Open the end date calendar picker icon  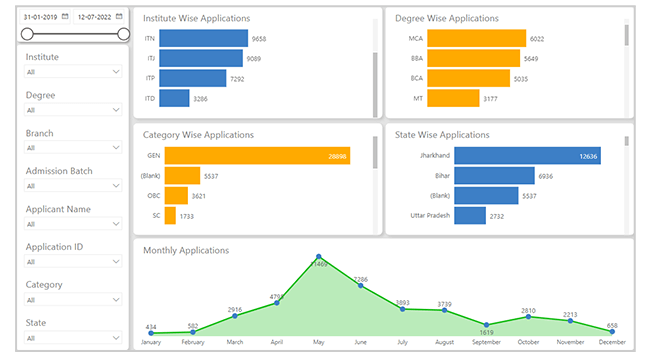click(119, 17)
